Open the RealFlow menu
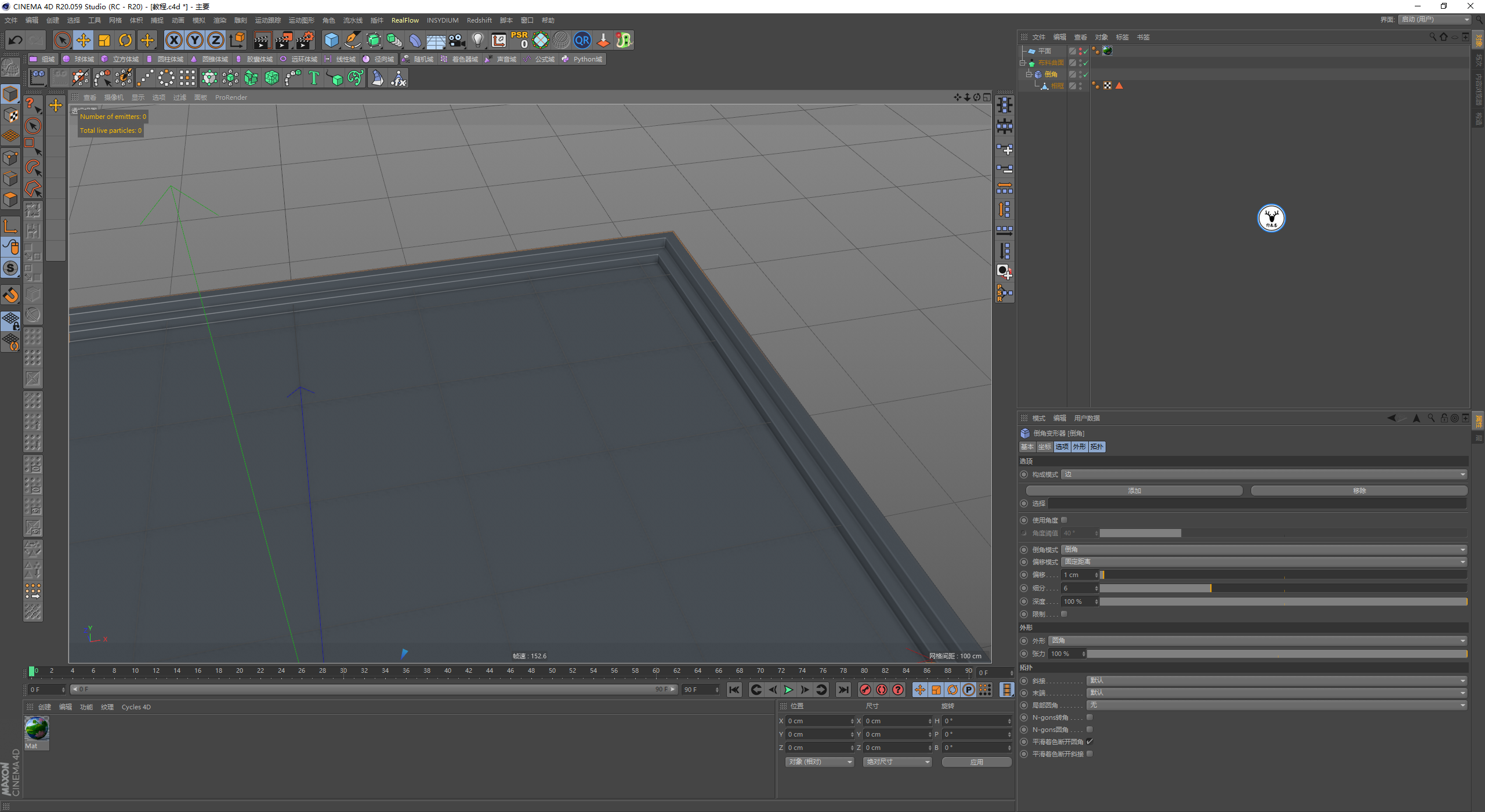 (404, 20)
